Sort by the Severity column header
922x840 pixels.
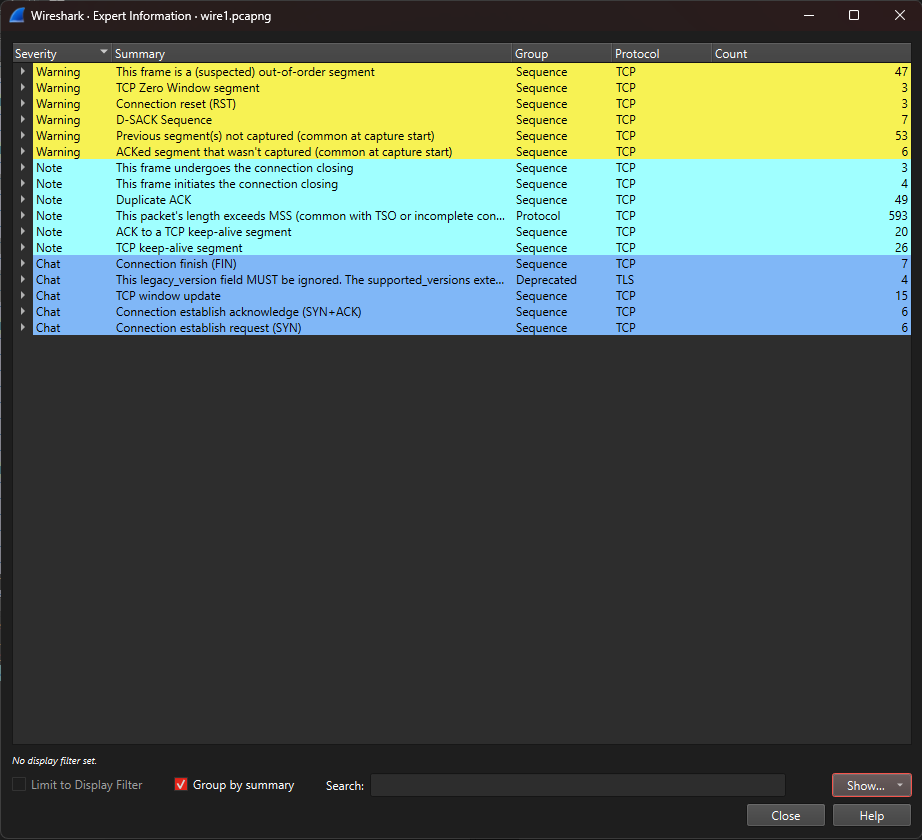[62, 53]
